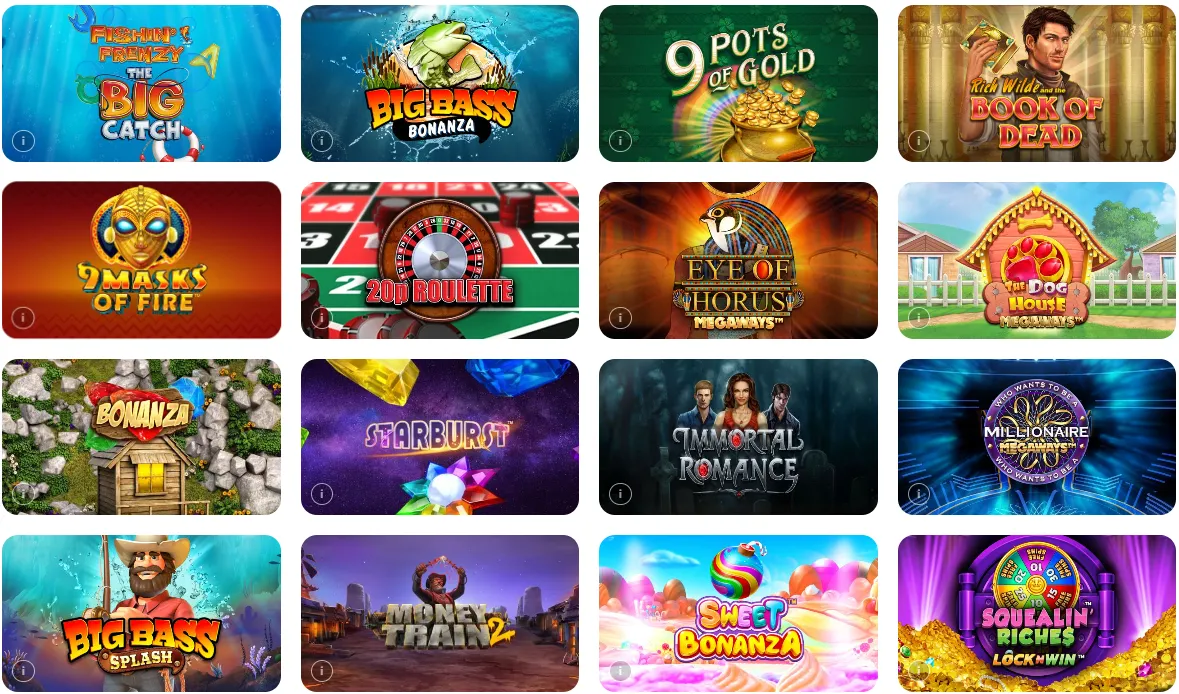The width and height of the screenshot is (1179, 694).
Task: Open Squealin' Riches Lock N Win game
Action: pyautogui.click(x=1037, y=614)
